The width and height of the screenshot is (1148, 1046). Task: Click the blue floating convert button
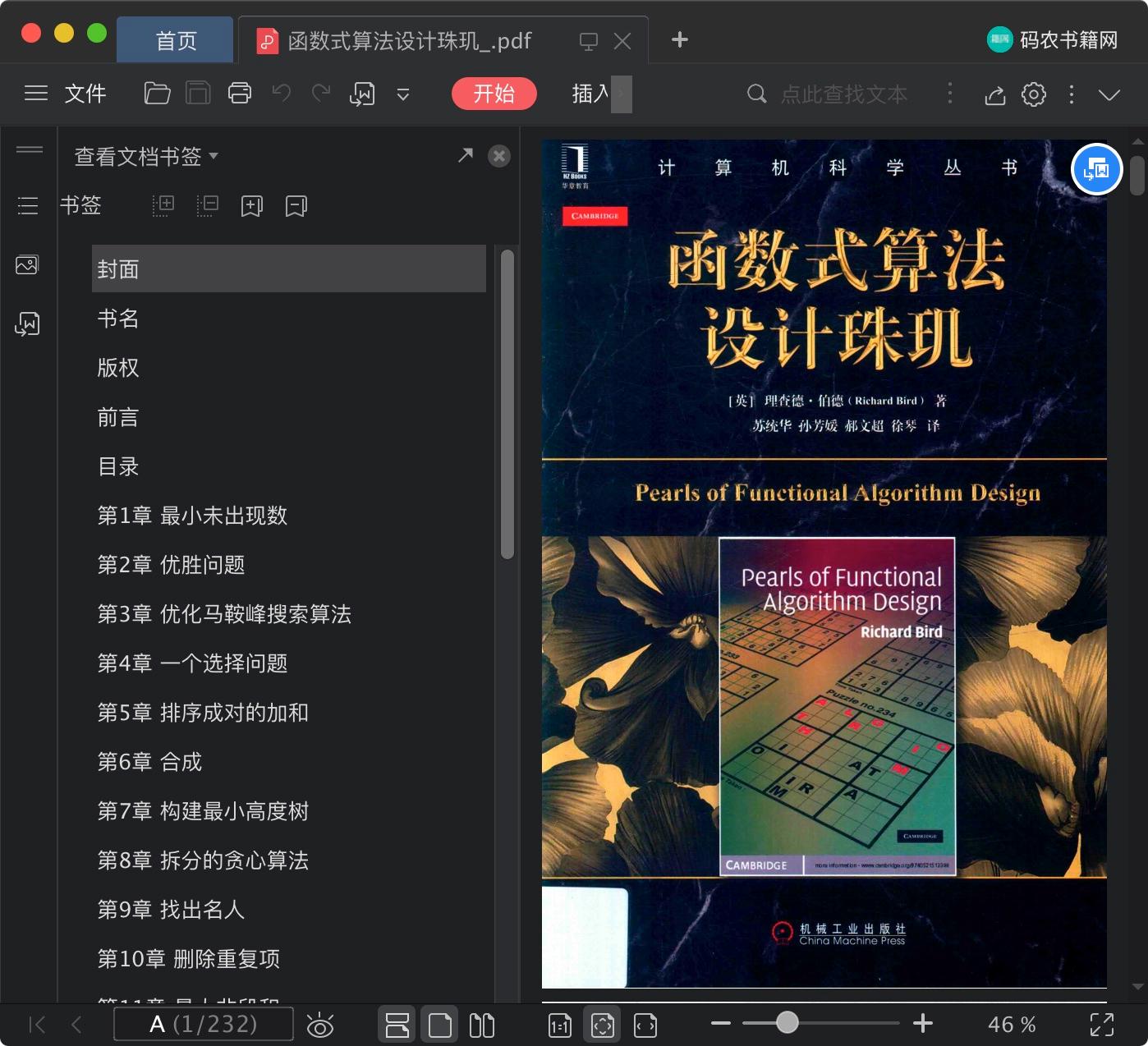[1097, 169]
